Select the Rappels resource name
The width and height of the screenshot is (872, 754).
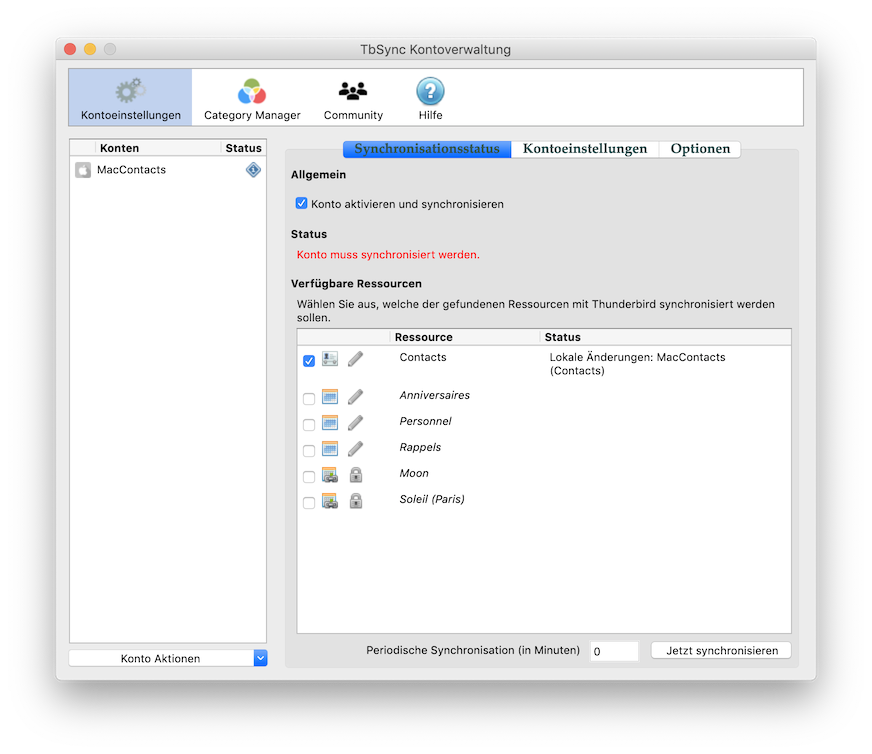(420, 447)
